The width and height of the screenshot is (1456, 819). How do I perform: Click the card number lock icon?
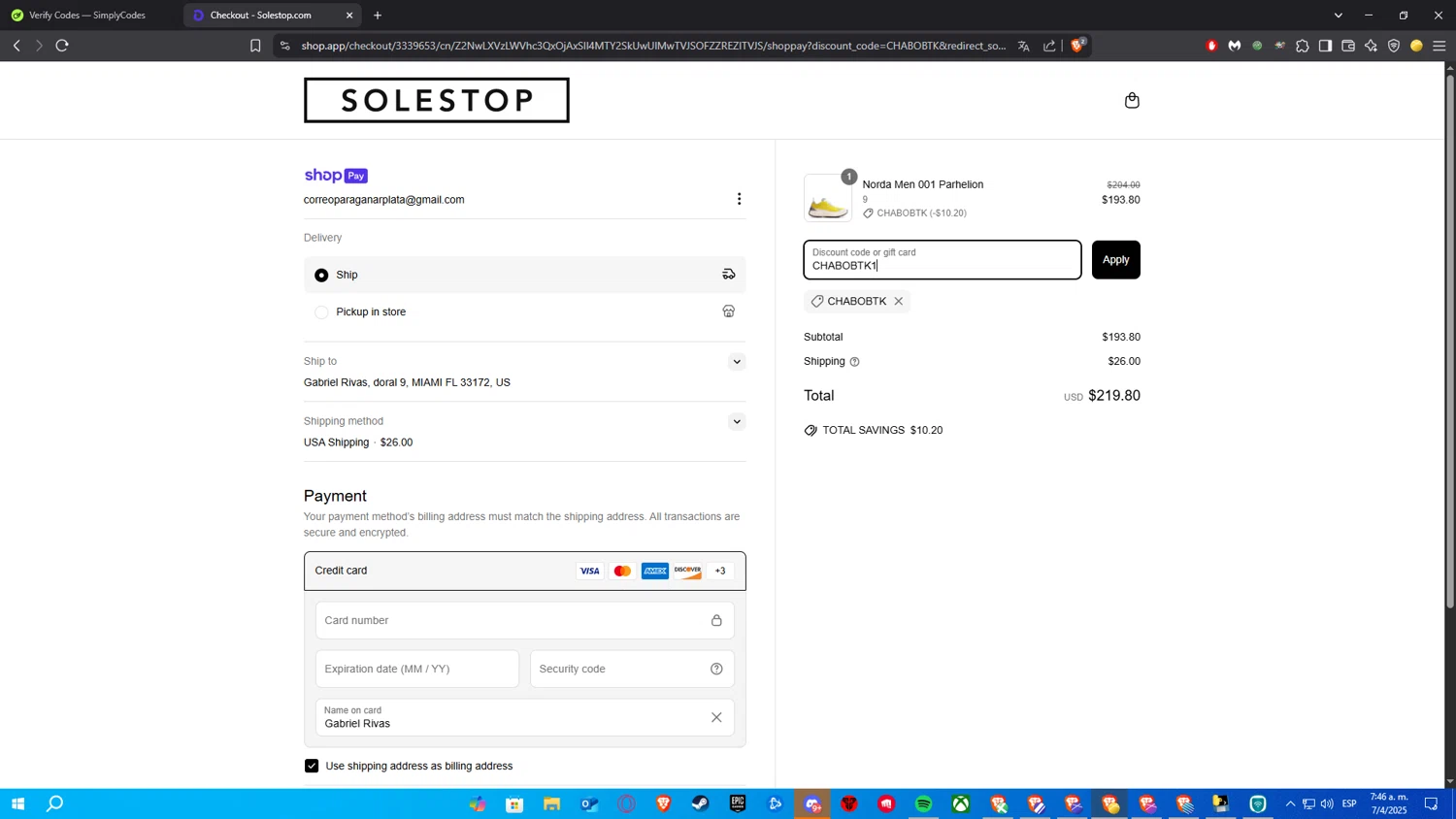[x=716, y=620]
